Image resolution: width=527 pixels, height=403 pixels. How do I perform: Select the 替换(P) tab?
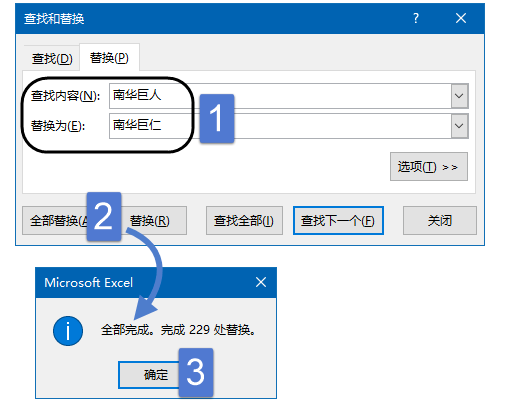pos(109,58)
